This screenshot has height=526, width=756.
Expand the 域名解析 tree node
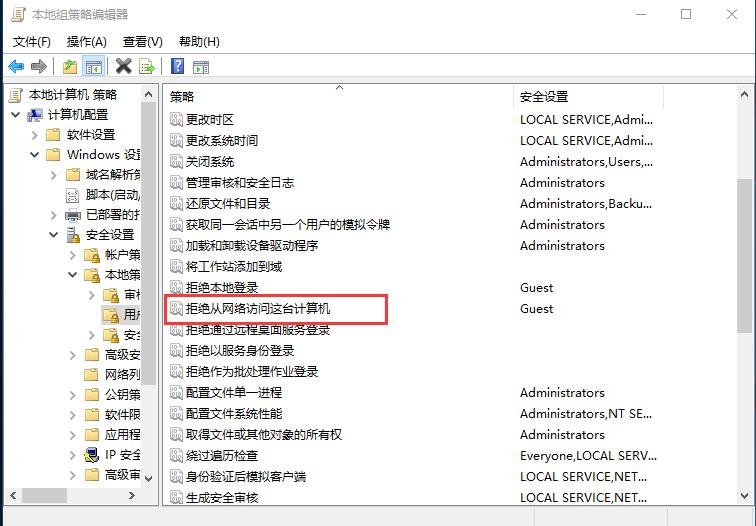pos(54,175)
